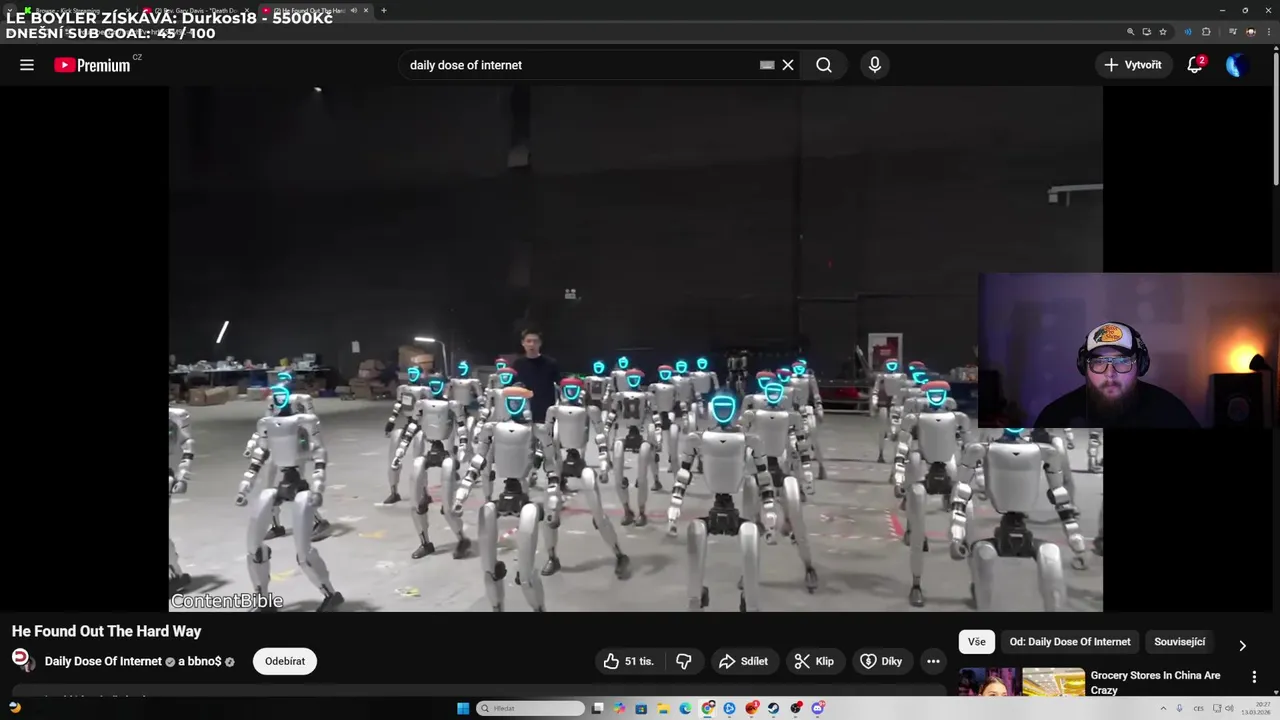Open Chrome profile avatar
Image resolution: width=1280 pixels, height=720 pixels.
1251,32
